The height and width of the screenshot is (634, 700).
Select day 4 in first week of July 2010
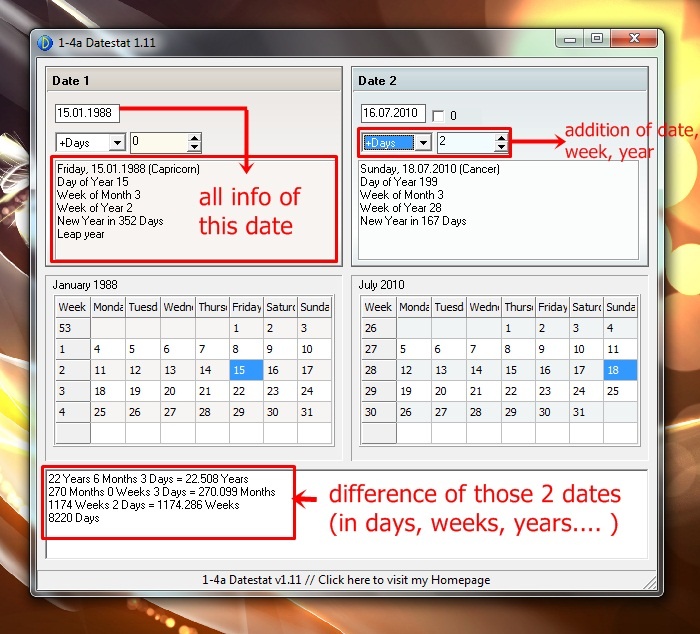click(x=620, y=328)
